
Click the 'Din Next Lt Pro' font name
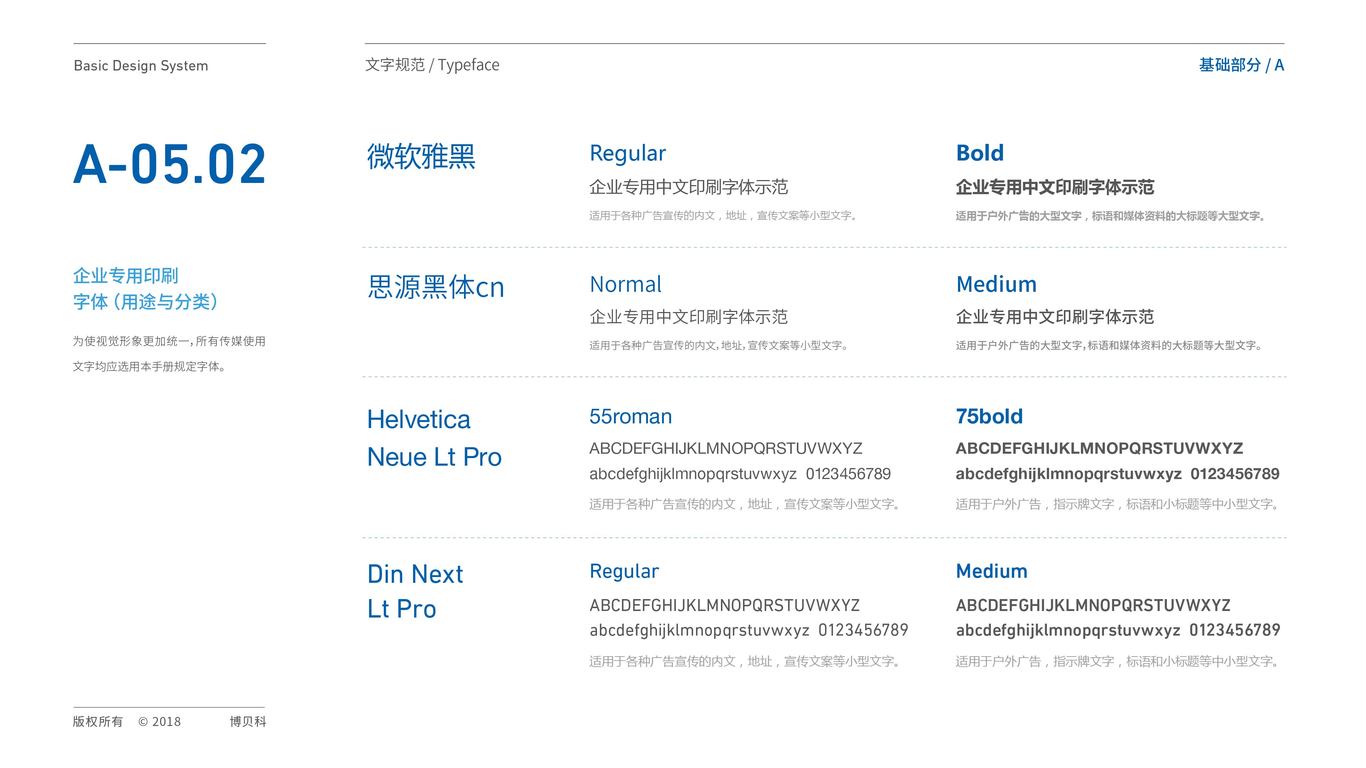(x=415, y=591)
